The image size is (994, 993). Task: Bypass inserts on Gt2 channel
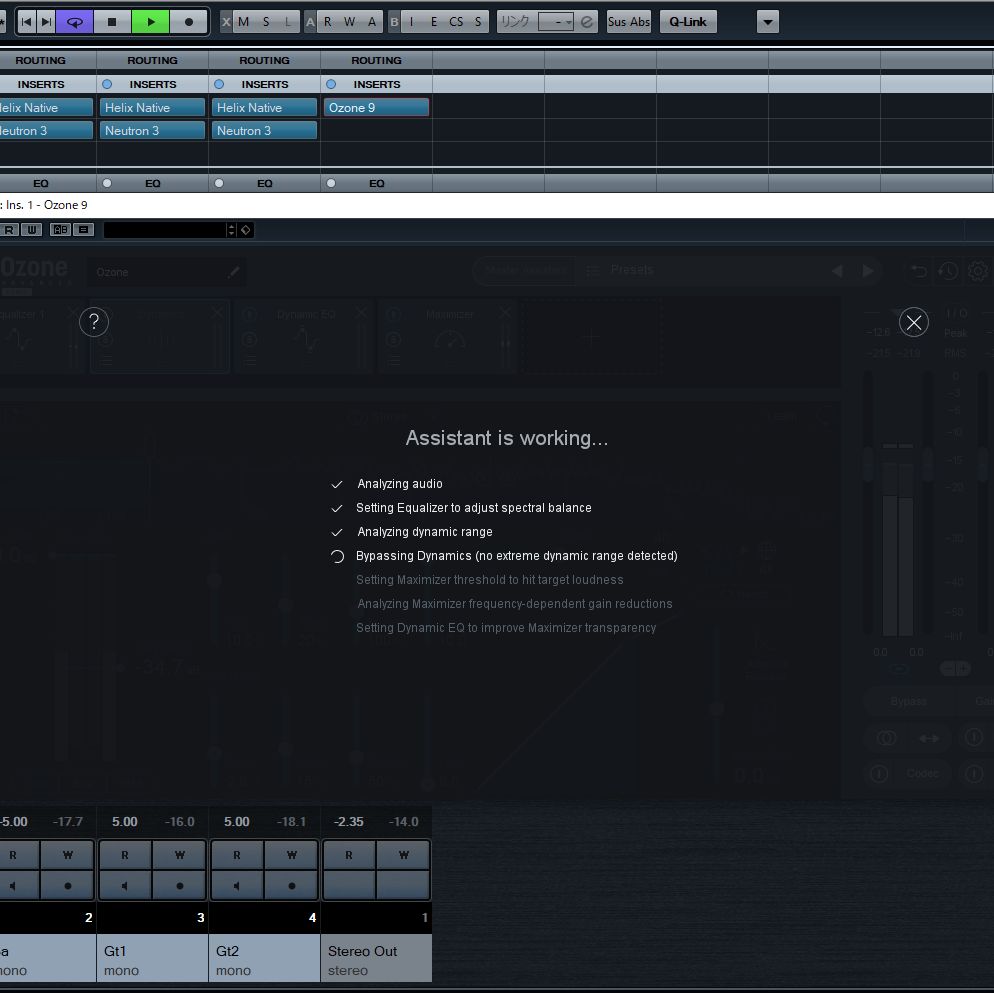point(219,84)
